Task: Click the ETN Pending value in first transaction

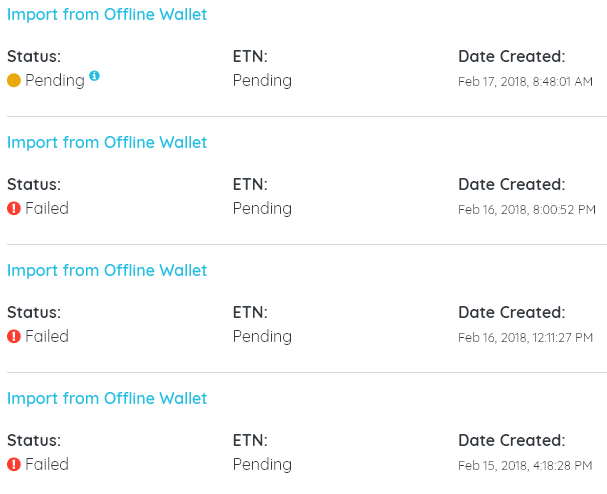Action: pos(262,81)
